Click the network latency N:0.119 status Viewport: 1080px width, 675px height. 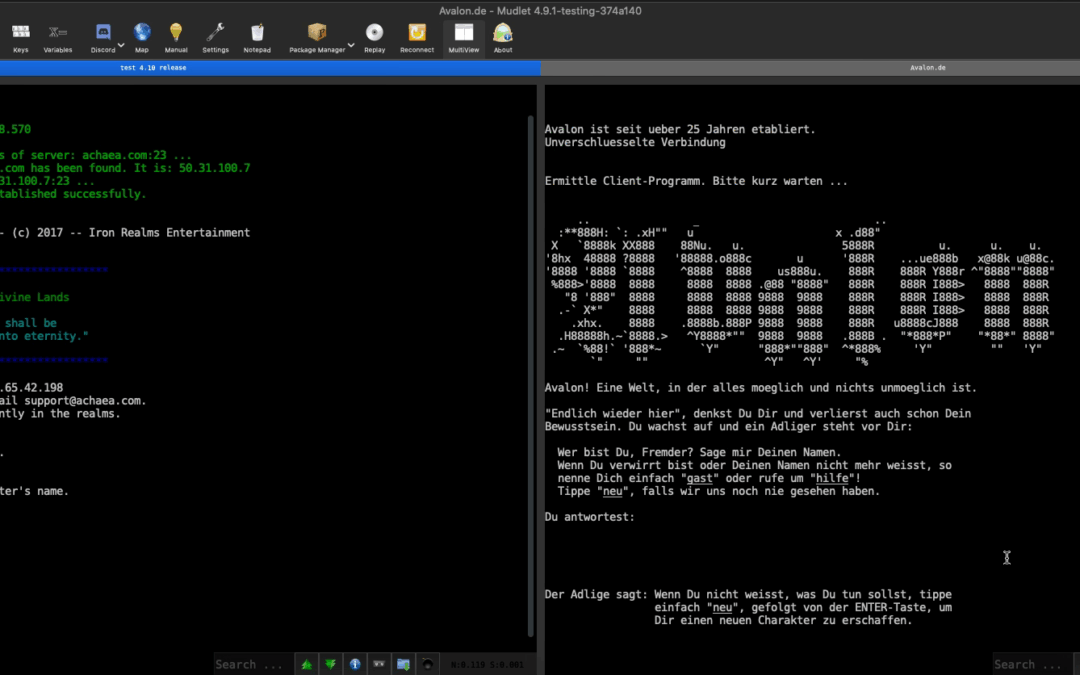point(488,665)
